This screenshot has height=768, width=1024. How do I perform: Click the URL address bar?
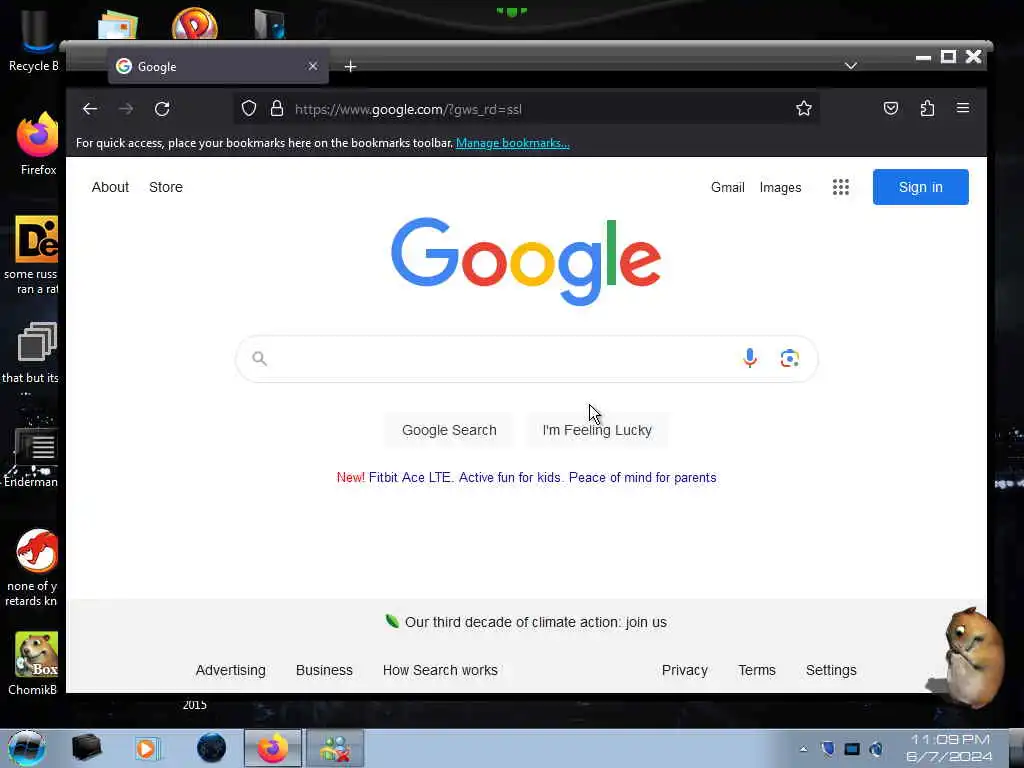(526, 109)
